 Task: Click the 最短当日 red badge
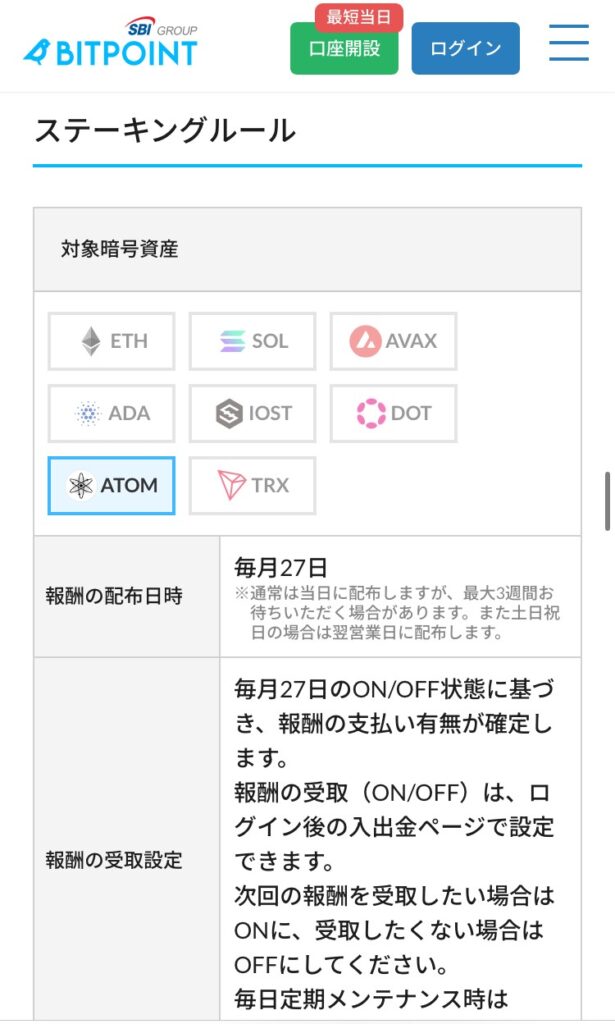359,18
